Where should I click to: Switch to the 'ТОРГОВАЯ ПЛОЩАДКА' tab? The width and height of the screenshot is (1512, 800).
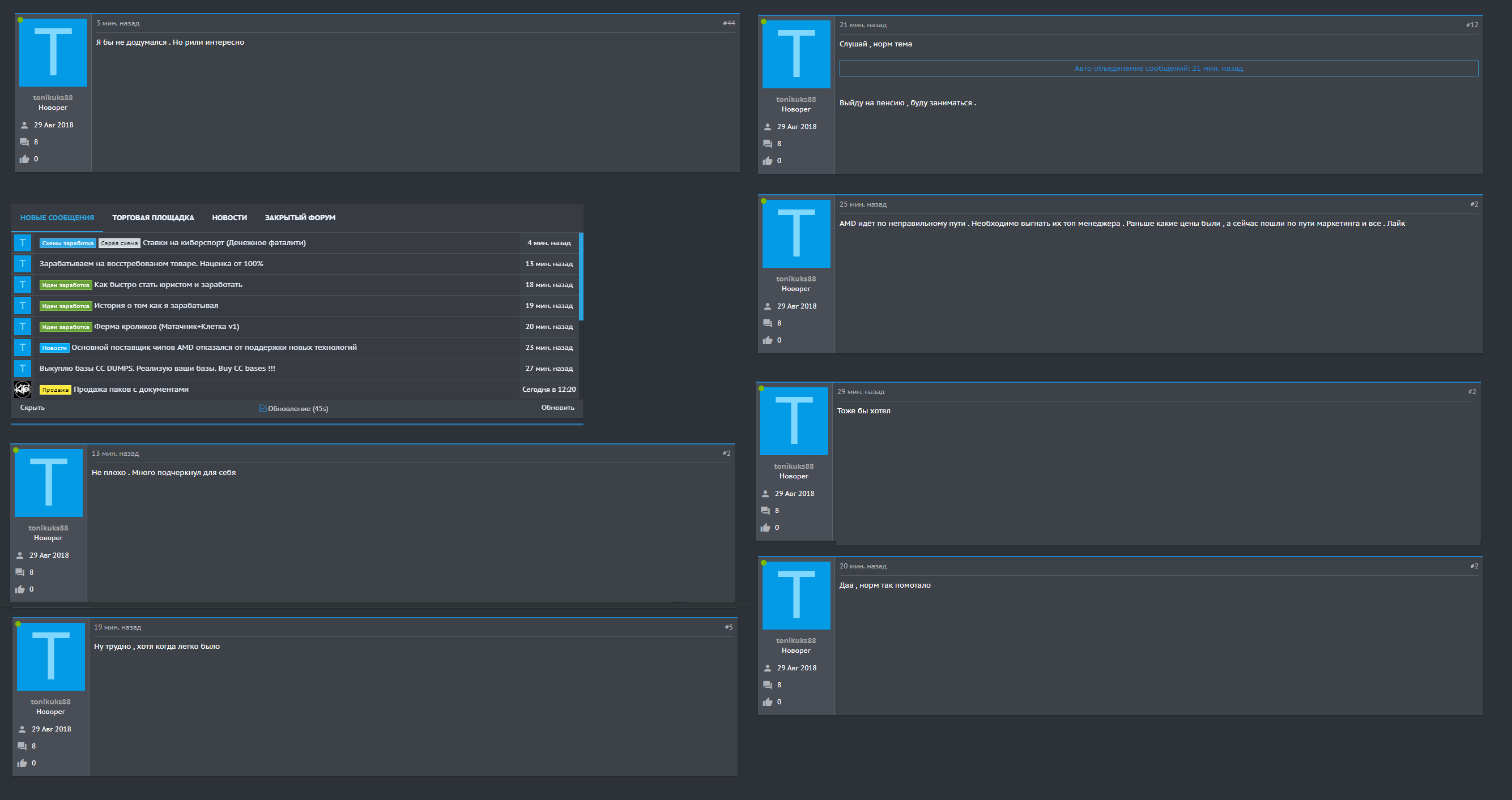pos(152,217)
